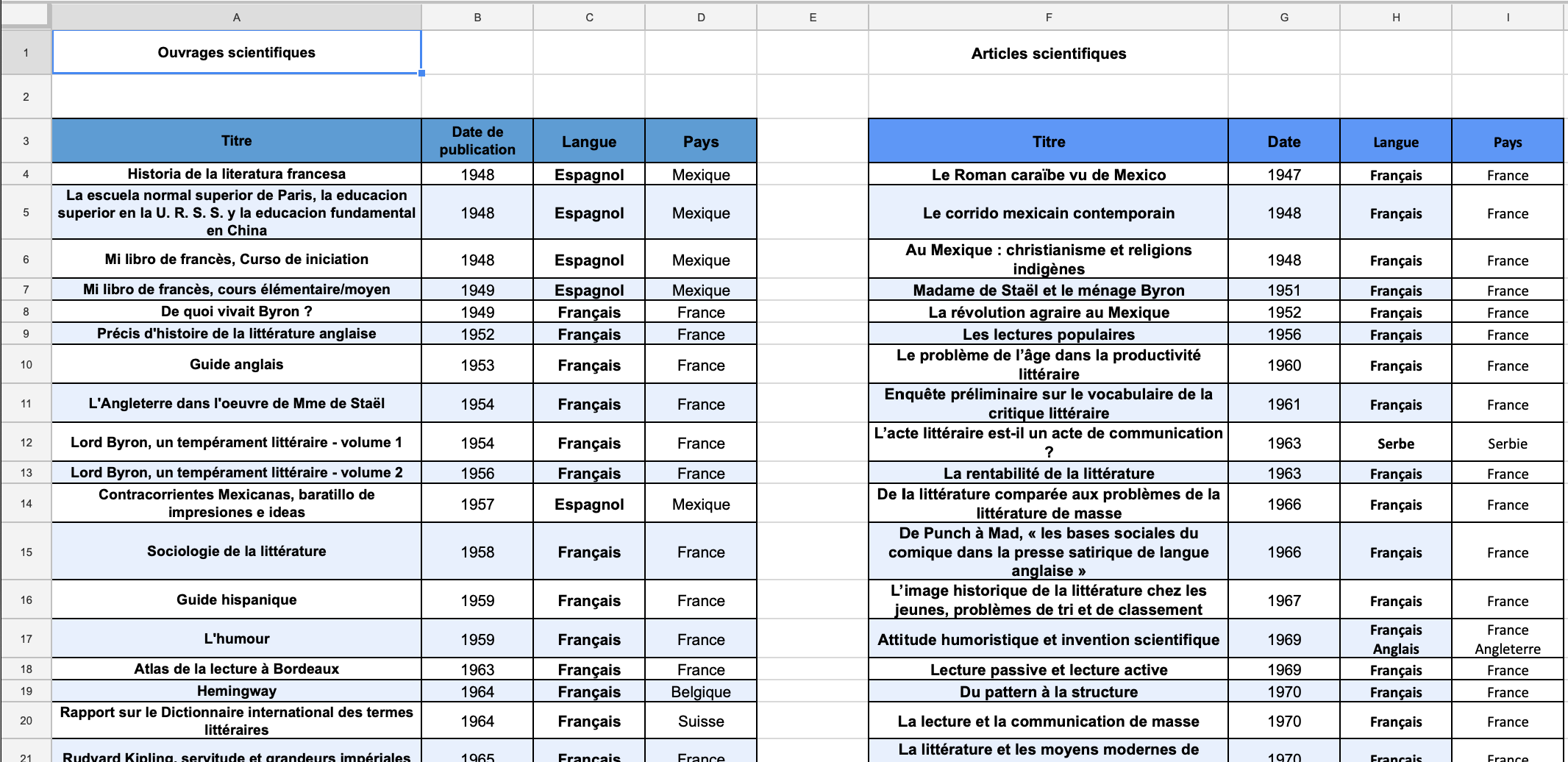Select 'La escuela normal superior de Paris' cell
The width and height of the screenshot is (1568, 762).
click(x=236, y=213)
